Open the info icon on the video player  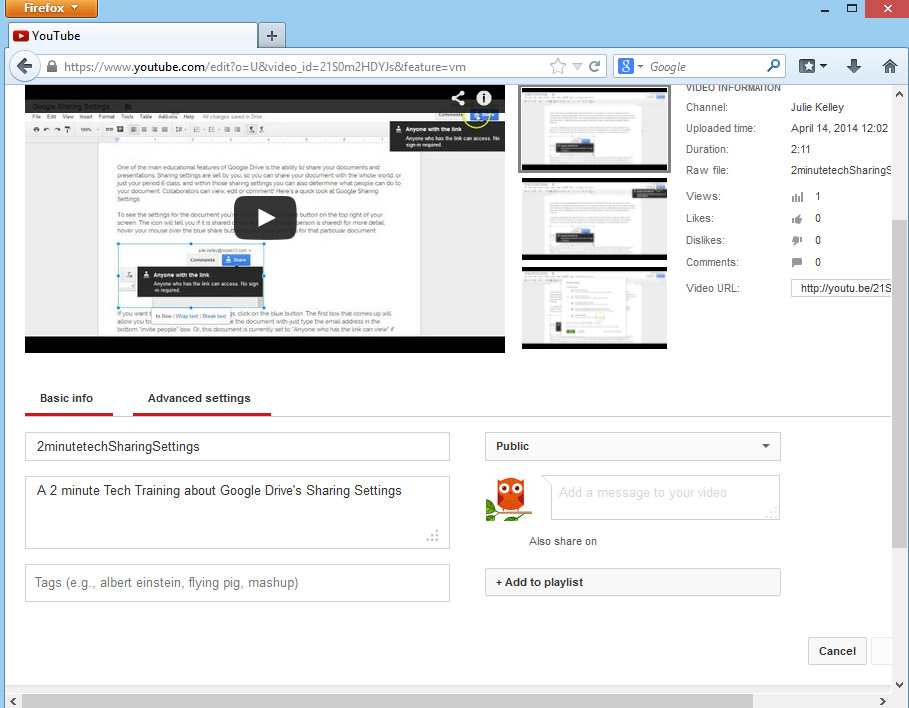pos(483,98)
